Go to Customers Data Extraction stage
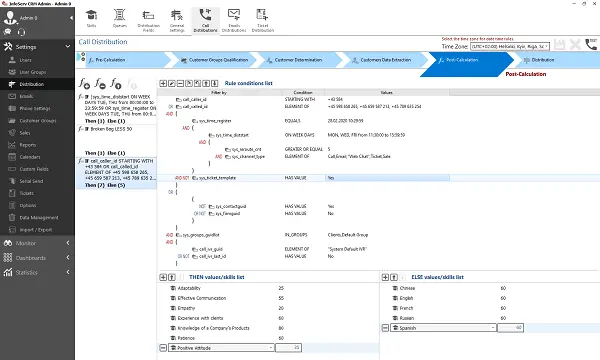 (386, 60)
